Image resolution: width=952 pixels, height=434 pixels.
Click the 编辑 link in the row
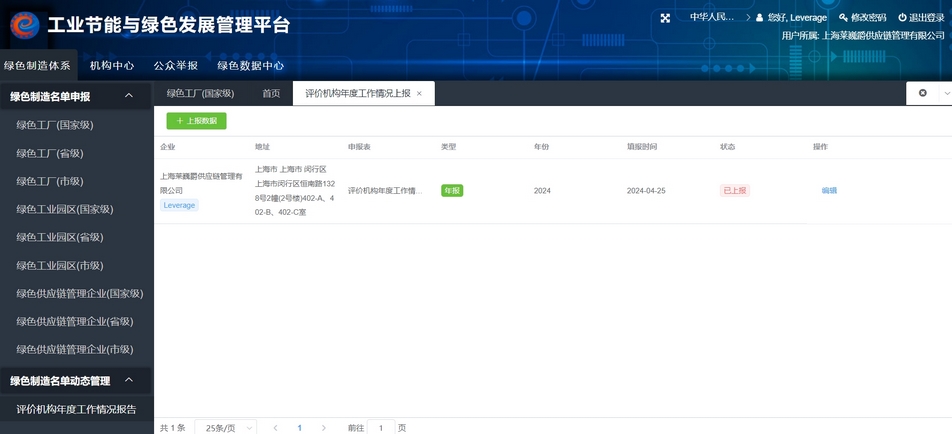pyautogui.click(x=829, y=191)
